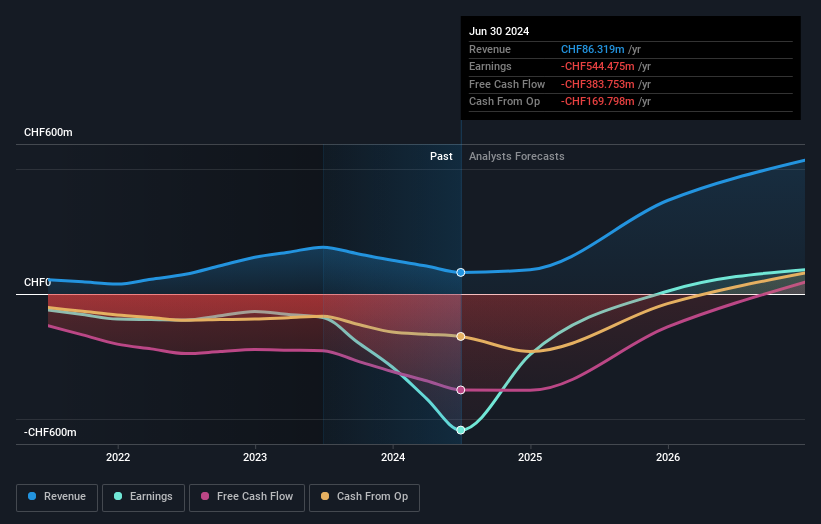Click the CHF600m y-axis label
821x524 pixels.
(x=48, y=132)
